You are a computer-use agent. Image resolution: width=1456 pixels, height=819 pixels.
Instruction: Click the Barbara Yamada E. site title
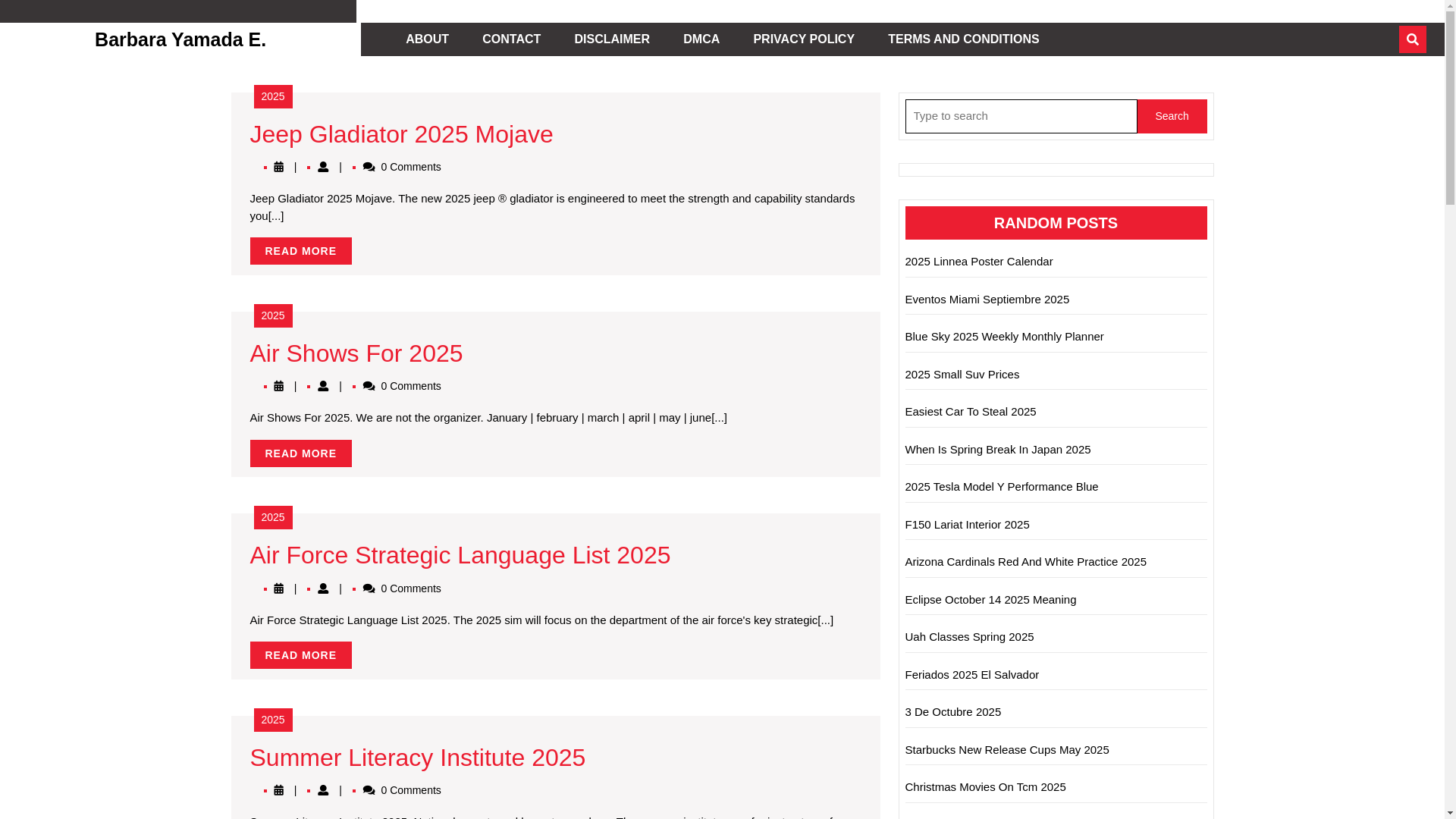180,39
